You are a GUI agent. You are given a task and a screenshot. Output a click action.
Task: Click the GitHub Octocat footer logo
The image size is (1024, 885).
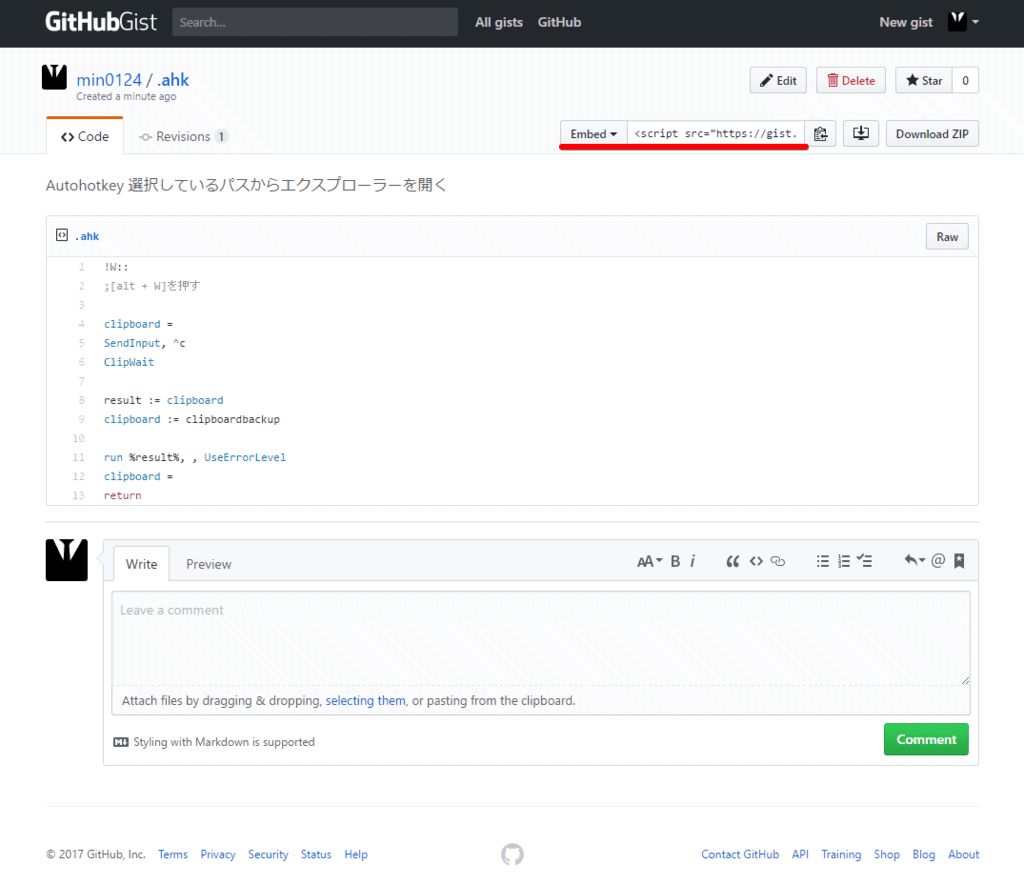(x=512, y=854)
